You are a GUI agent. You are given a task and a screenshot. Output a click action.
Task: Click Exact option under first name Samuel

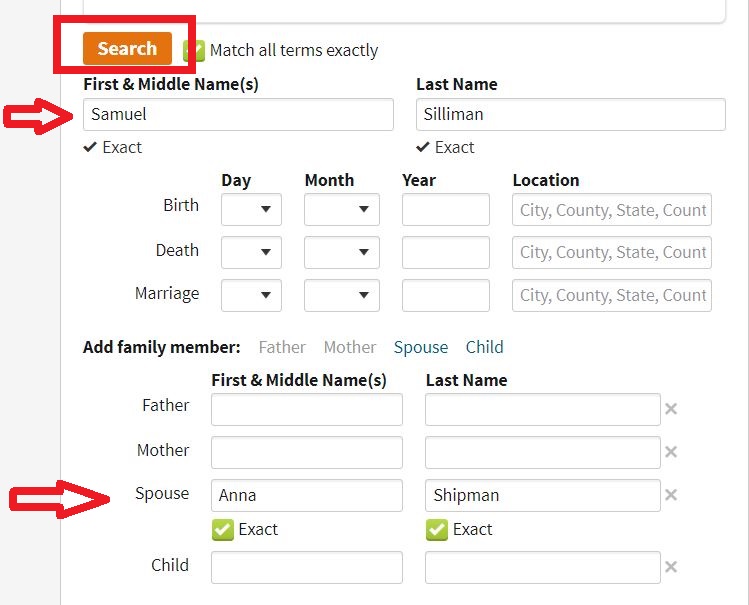(112, 147)
